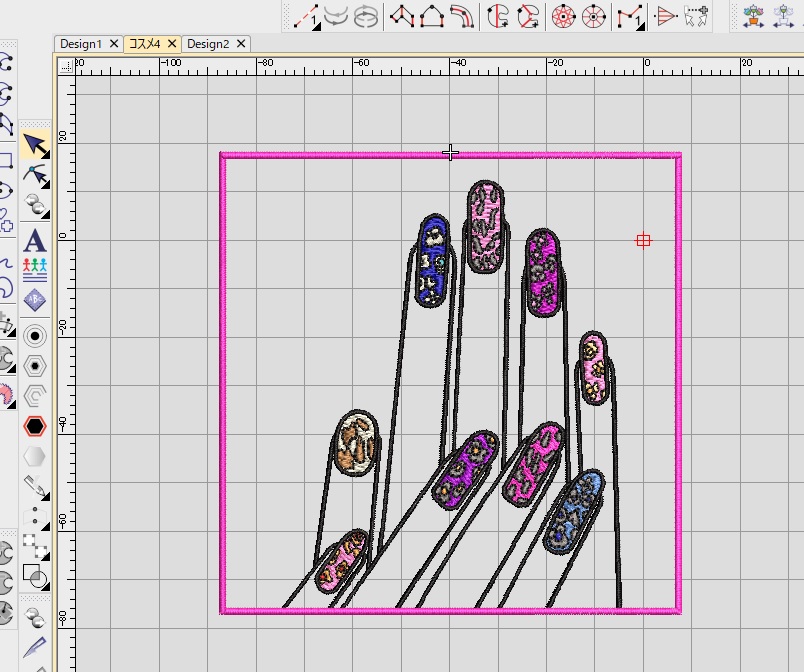Viewport: 804px width, 672px height.
Task: Click the red crosshair origin marker
Action: tap(644, 240)
